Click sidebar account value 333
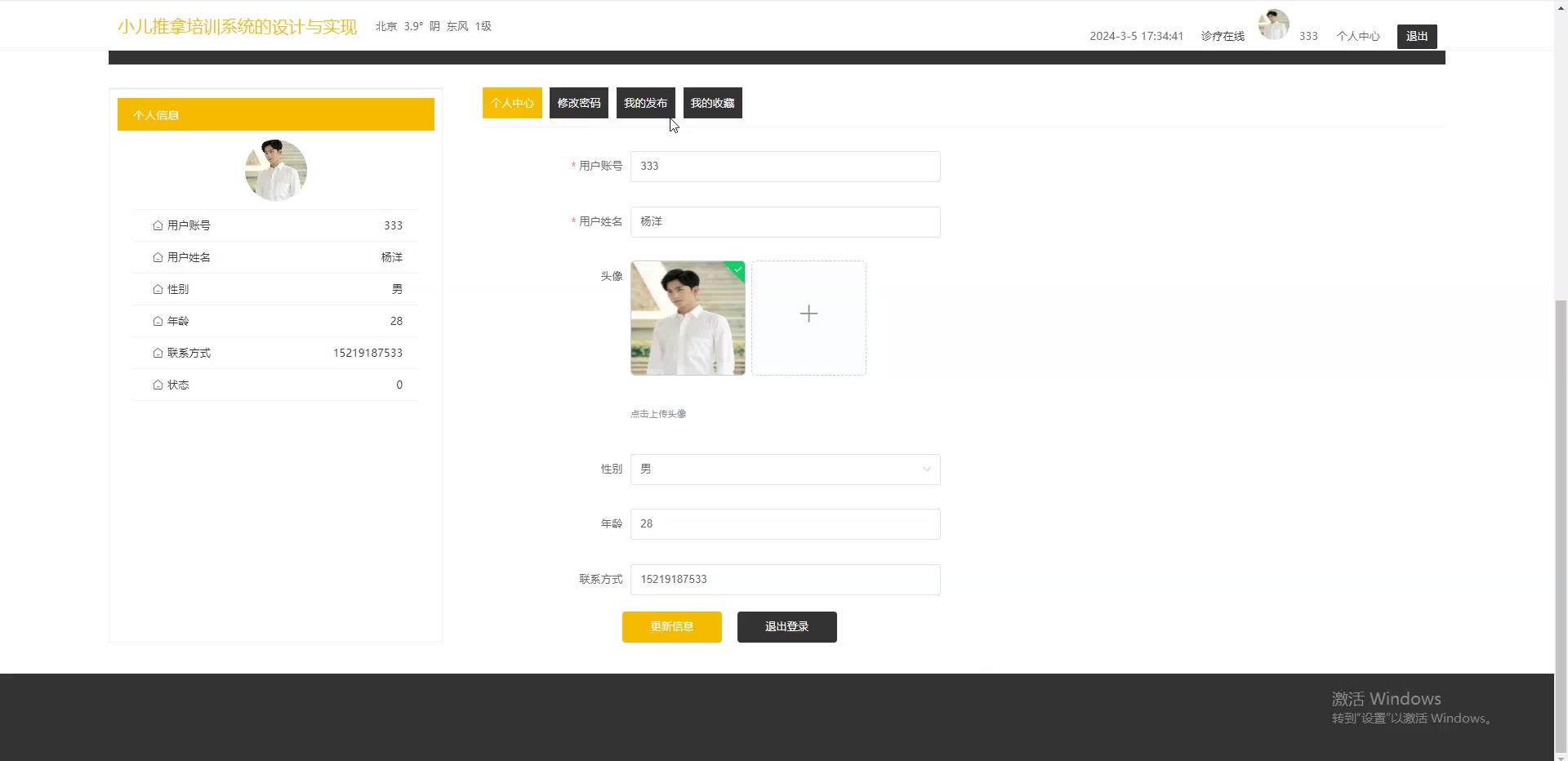1568x761 pixels. pyautogui.click(x=393, y=225)
